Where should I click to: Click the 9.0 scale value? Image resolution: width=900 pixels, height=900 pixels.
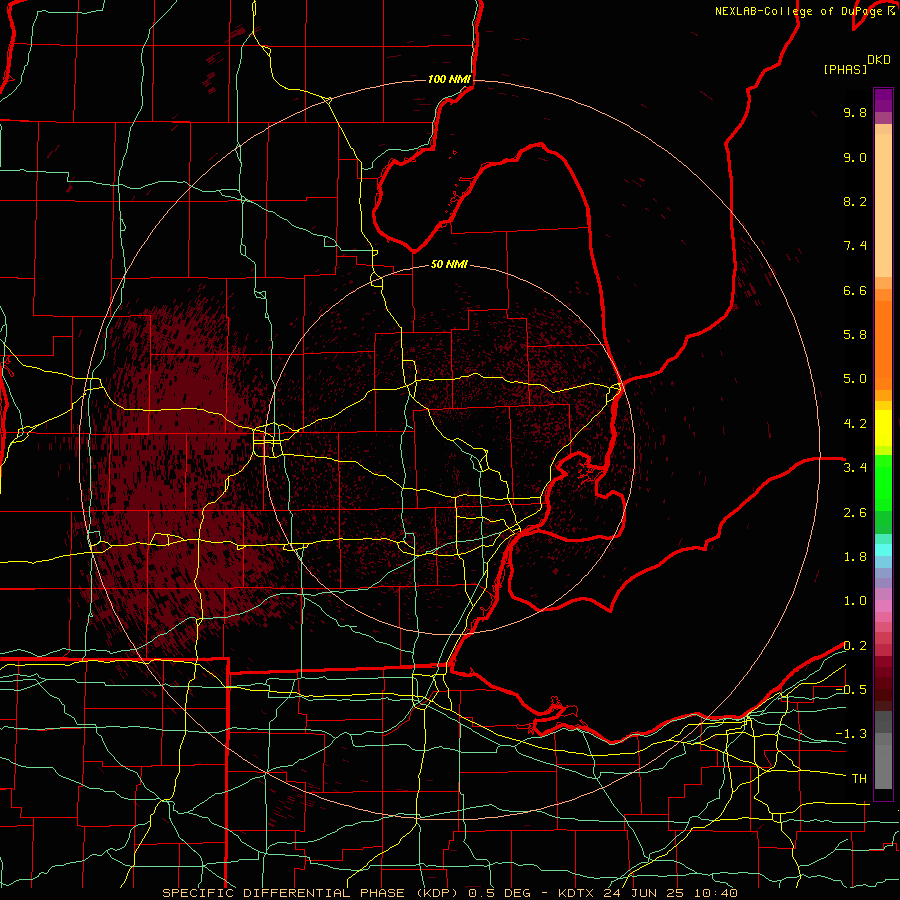855,157
